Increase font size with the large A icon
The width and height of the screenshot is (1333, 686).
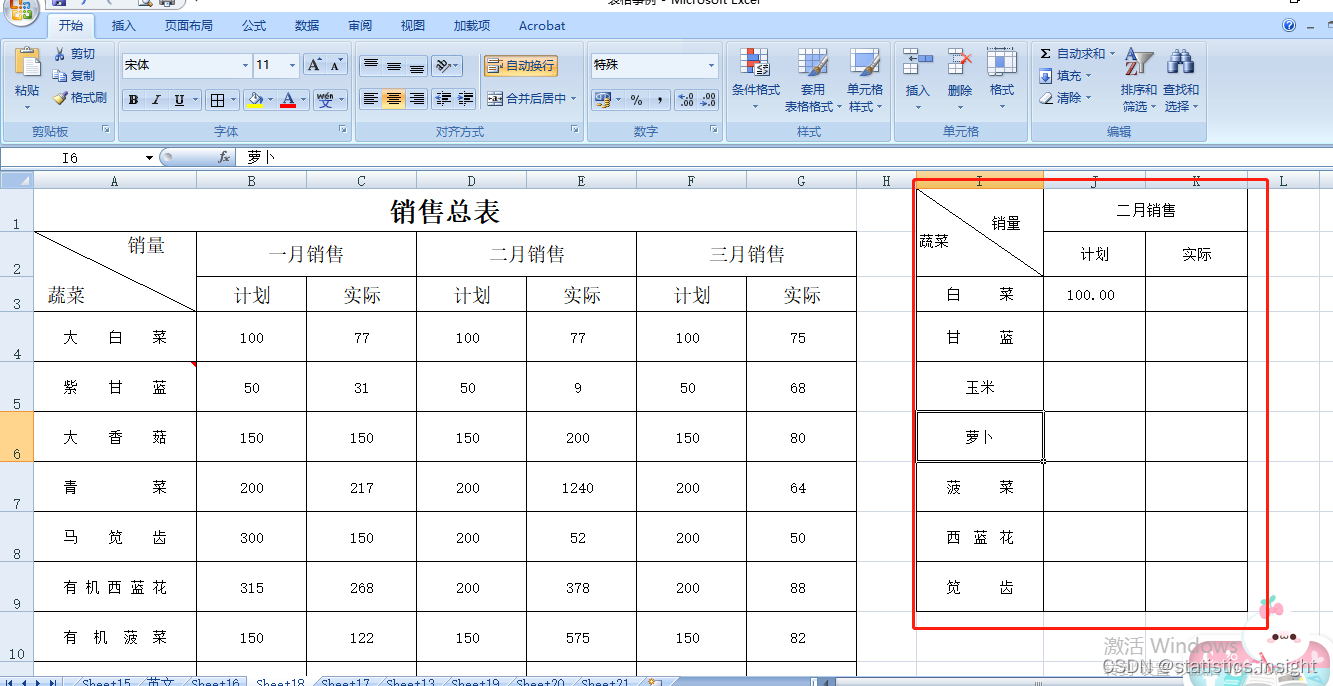[314, 65]
